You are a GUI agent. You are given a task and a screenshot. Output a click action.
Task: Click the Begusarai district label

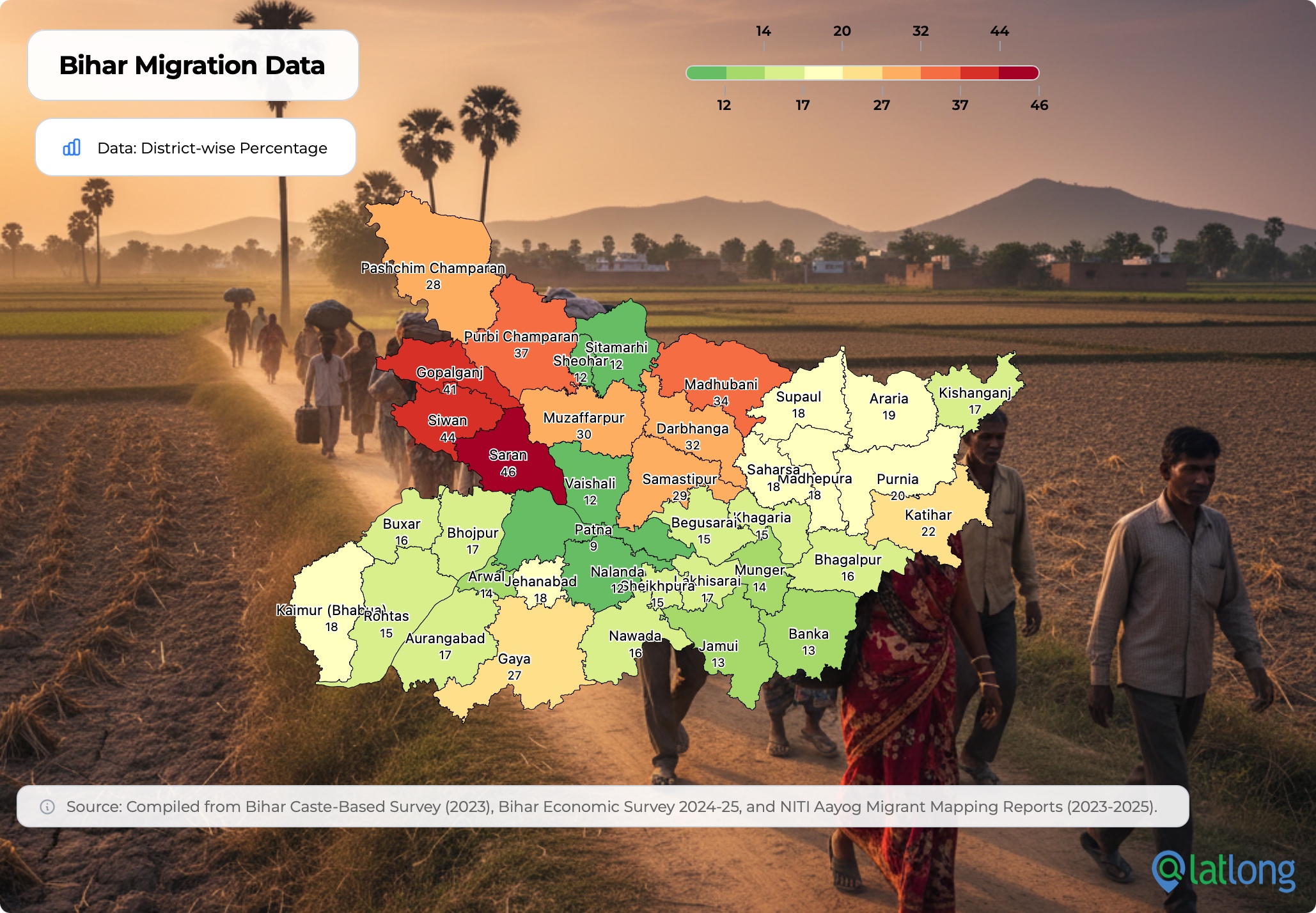pos(704,522)
